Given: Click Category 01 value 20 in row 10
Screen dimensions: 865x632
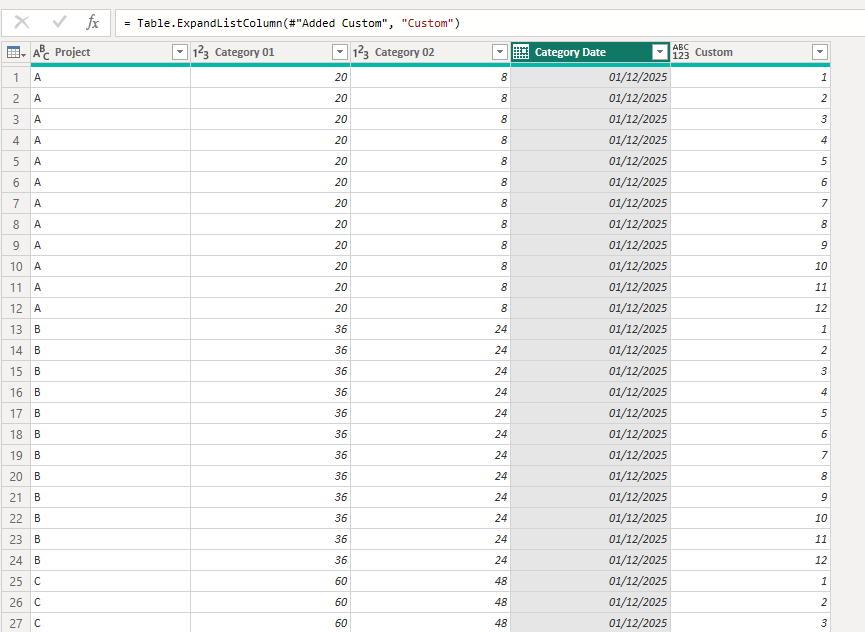Looking at the screenshot, I should tap(270, 266).
